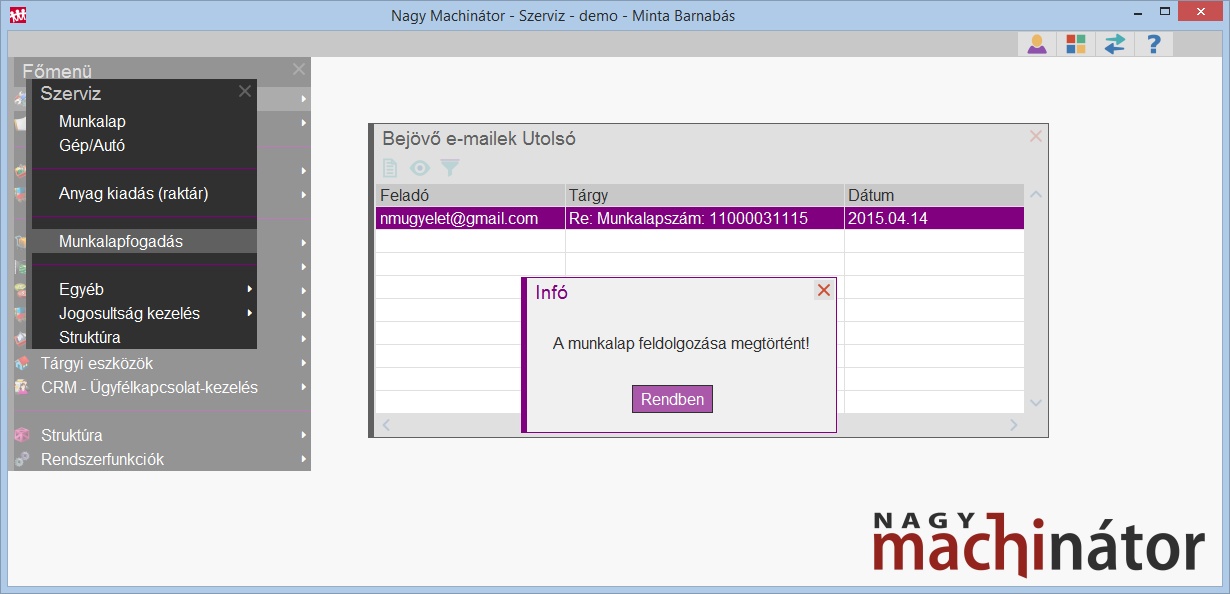Sort by the Dátum column header
1230x594 pixels.
coord(934,195)
